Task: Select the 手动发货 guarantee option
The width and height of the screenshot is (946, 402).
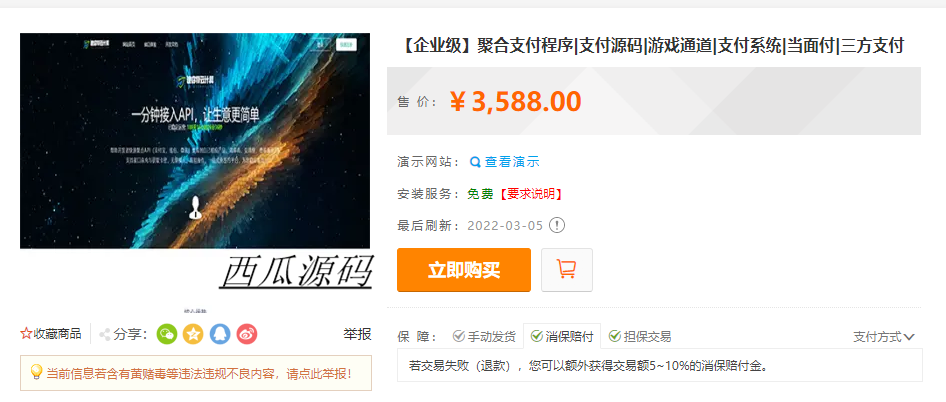Action: [x=484, y=337]
